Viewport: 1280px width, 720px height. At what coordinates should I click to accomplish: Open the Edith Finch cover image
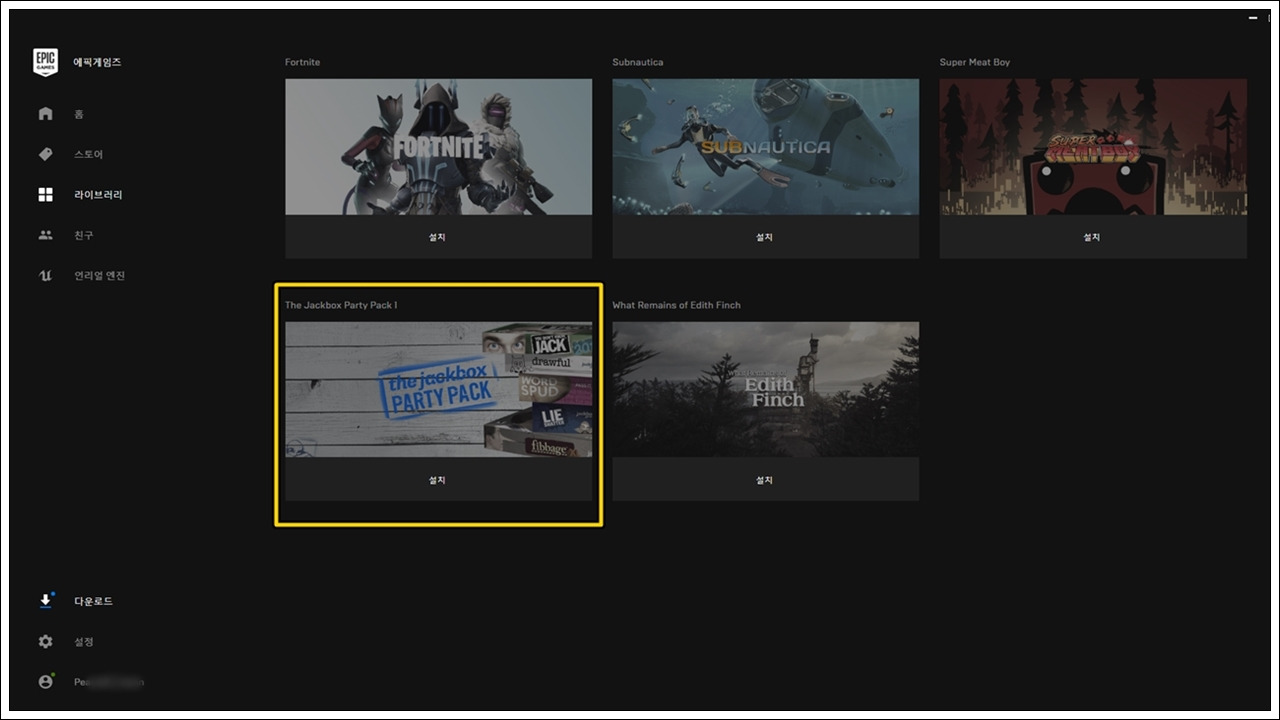[765, 389]
